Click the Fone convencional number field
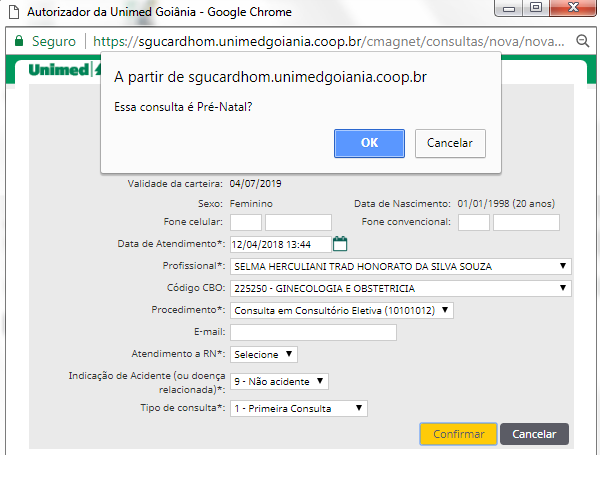Screen dimensions: 601x480 coord(526,222)
